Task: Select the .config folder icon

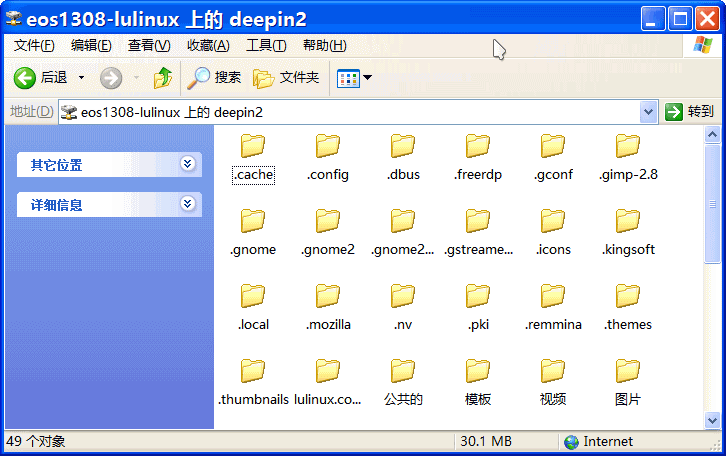Action: tap(328, 146)
